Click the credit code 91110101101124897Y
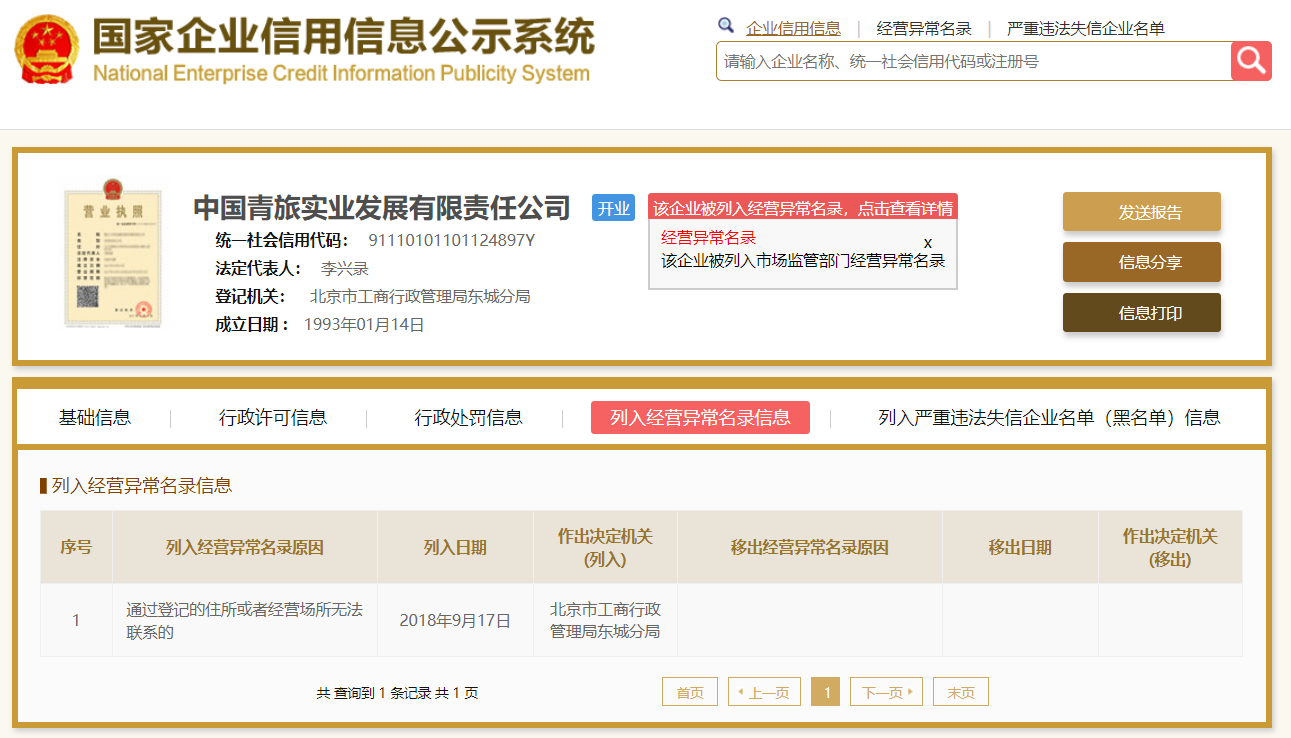 pyautogui.click(x=452, y=240)
